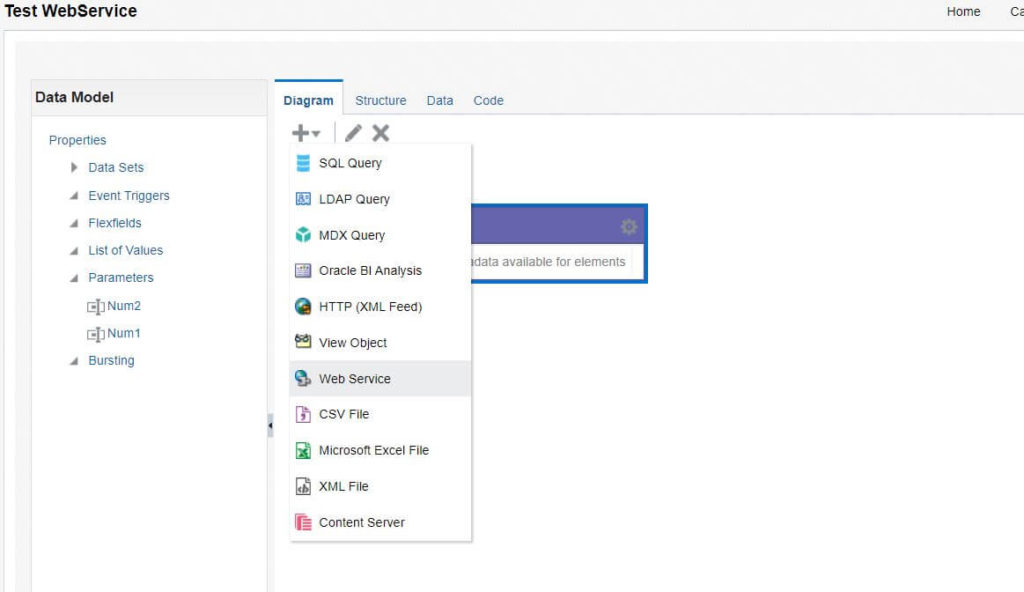Click the "Test WebService" page title
Screen dimensions: 1024x592
coord(71,11)
